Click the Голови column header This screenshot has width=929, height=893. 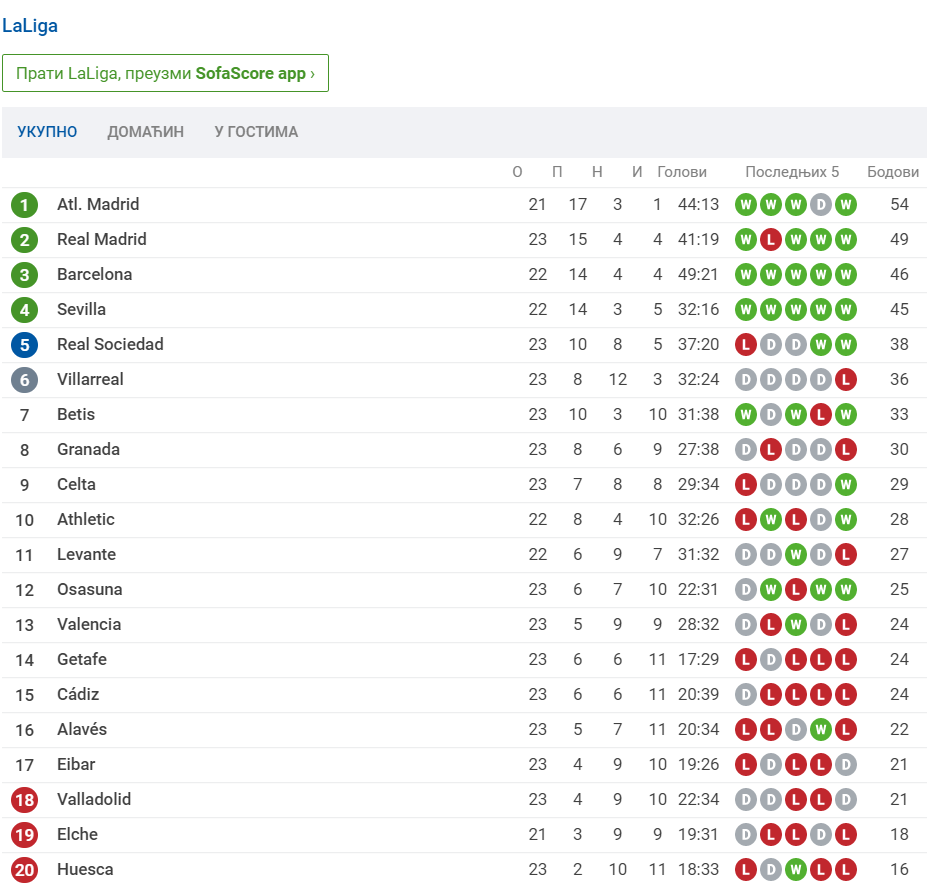(682, 172)
